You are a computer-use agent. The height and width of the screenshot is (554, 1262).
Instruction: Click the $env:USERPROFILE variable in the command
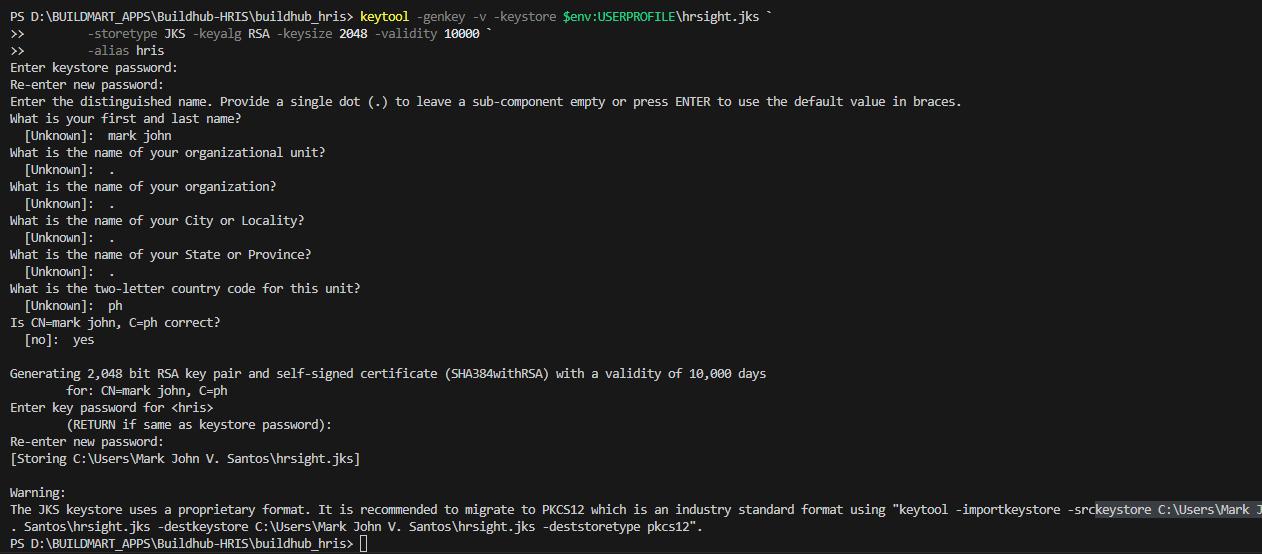click(619, 17)
